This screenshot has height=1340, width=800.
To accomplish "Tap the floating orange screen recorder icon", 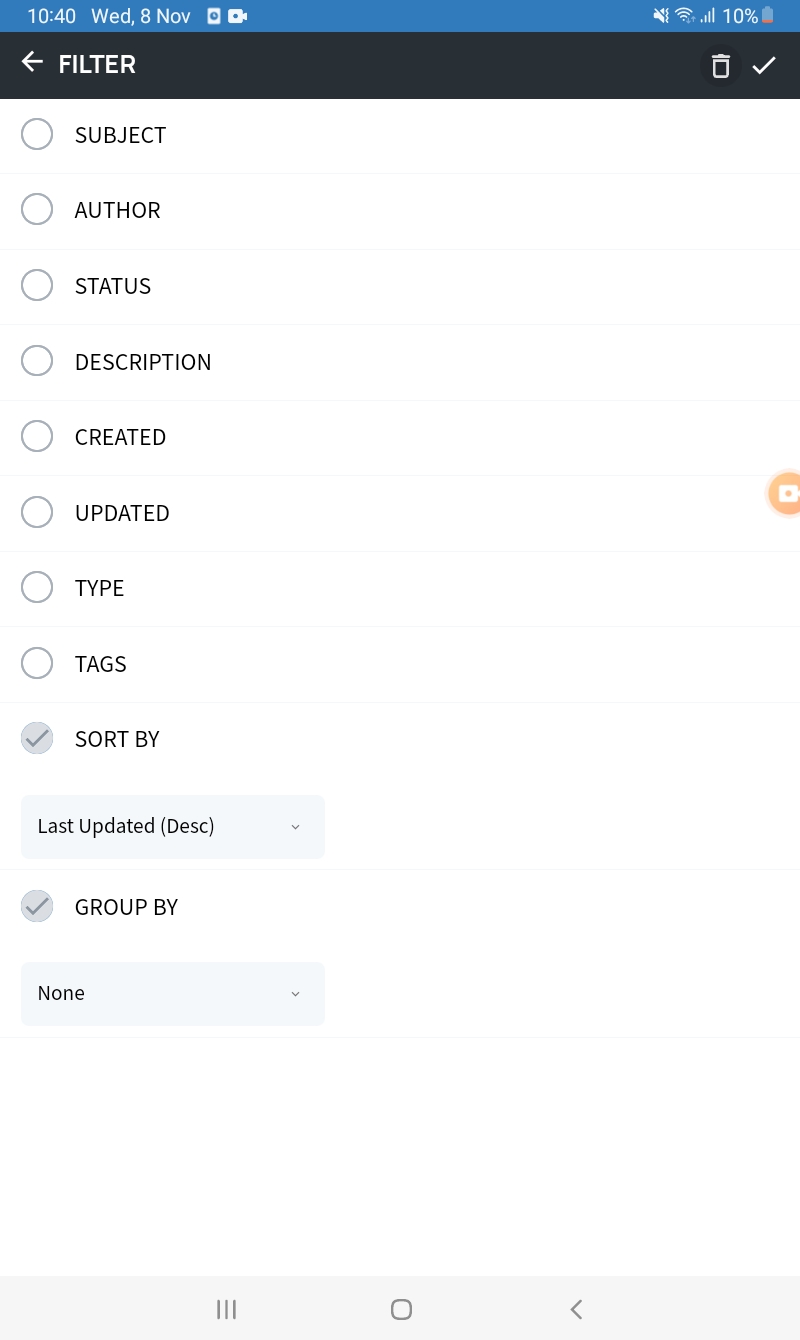I will (787, 494).
